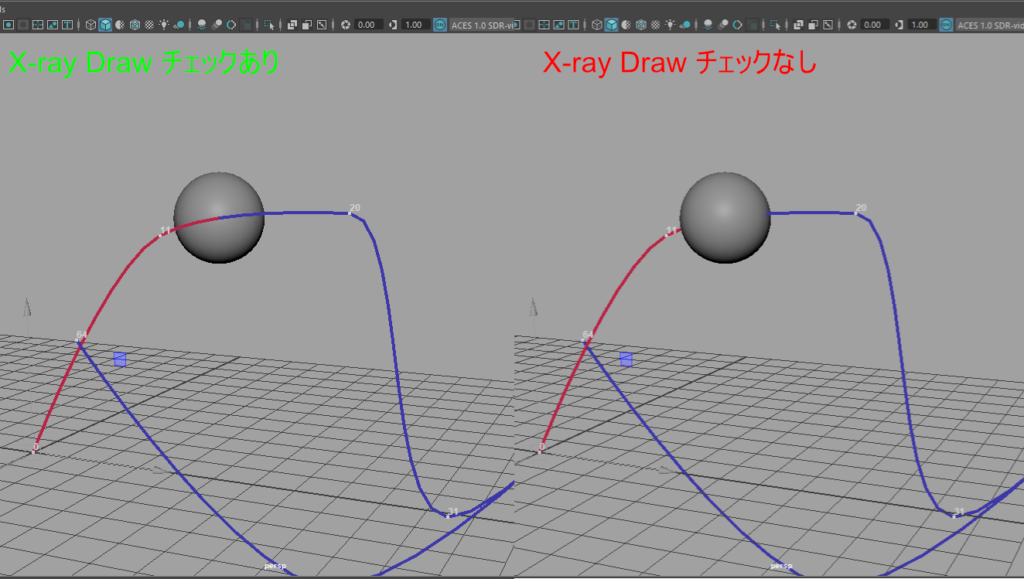Toggle color management button in right viewport toolbar
The height and width of the screenshot is (579, 1024).
click(x=945, y=24)
